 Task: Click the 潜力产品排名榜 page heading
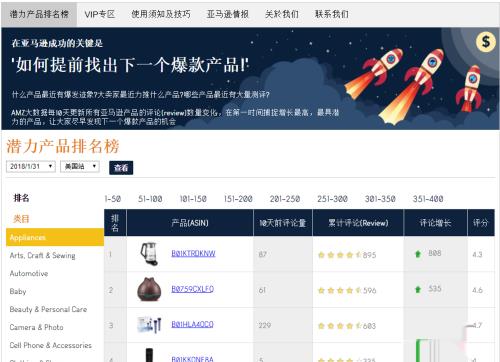point(63,146)
